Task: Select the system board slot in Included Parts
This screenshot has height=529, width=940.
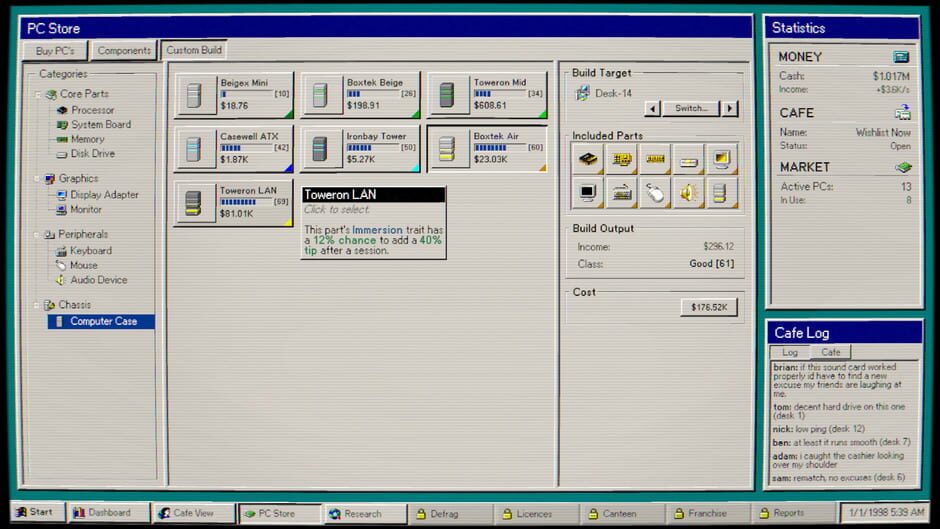Action: click(x=622, y=159)
